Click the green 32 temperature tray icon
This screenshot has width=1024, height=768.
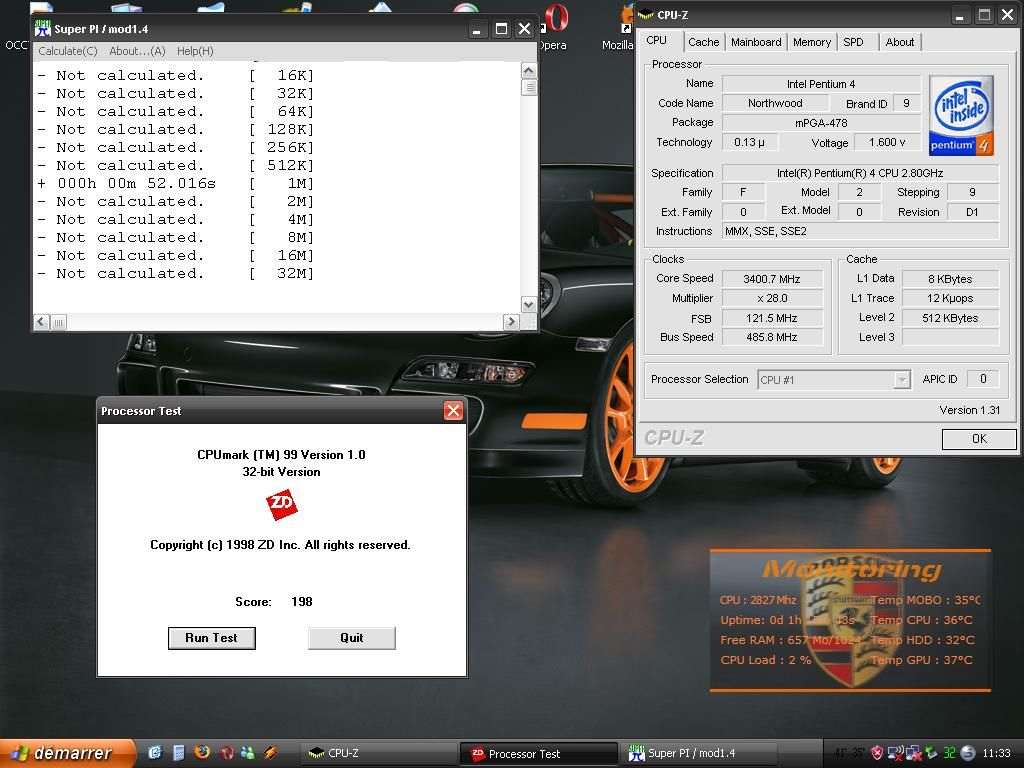950,753
